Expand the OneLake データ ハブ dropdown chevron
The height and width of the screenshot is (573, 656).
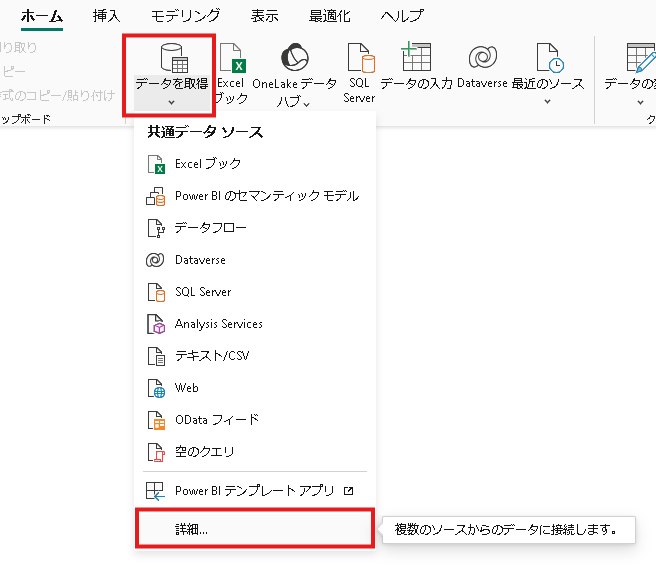click(307, 104)
